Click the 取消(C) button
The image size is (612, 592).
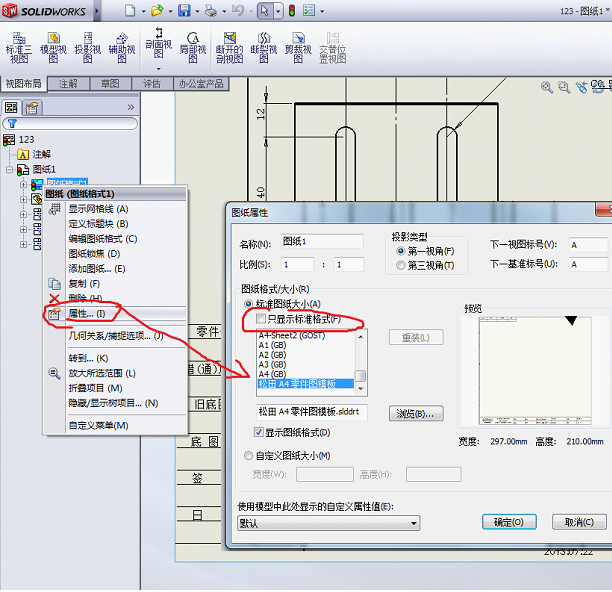click(x=579, y=522)
